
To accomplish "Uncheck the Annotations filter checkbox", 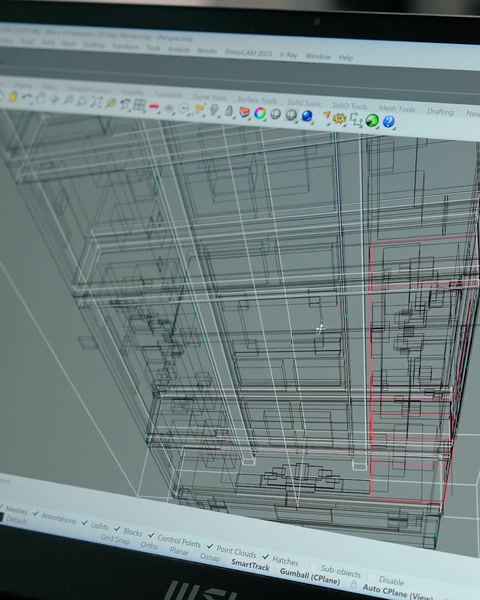I will 36,513.
